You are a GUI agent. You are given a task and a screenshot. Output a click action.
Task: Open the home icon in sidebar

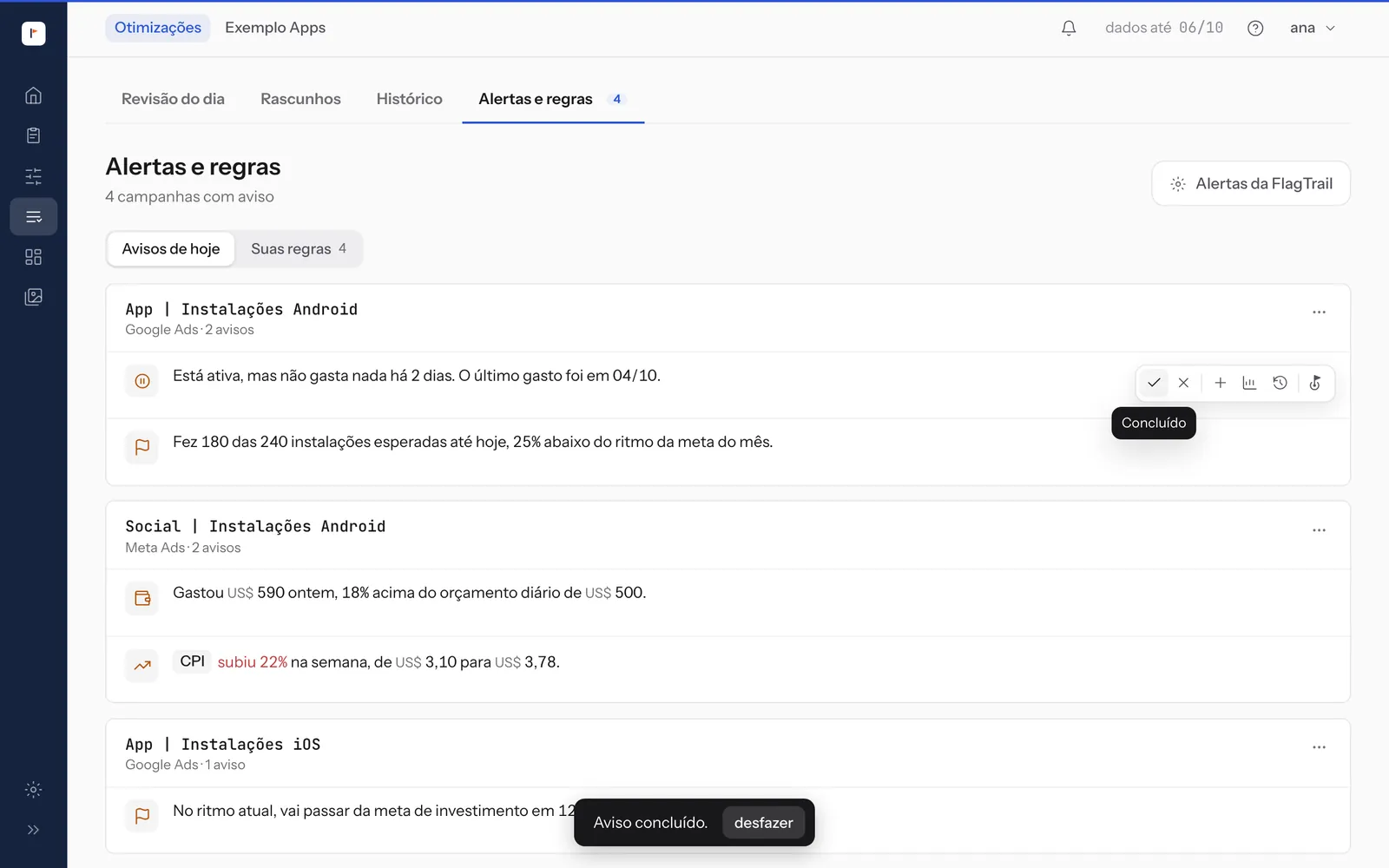tap(33, 95)
